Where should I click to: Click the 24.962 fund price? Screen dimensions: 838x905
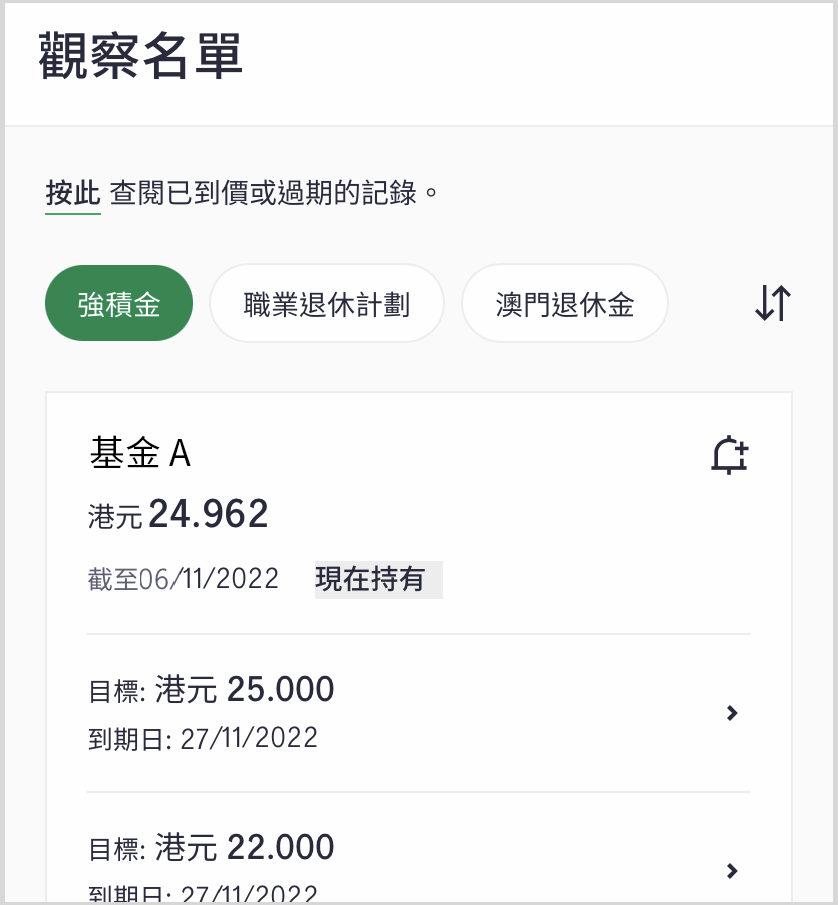[x=208, y=514]
